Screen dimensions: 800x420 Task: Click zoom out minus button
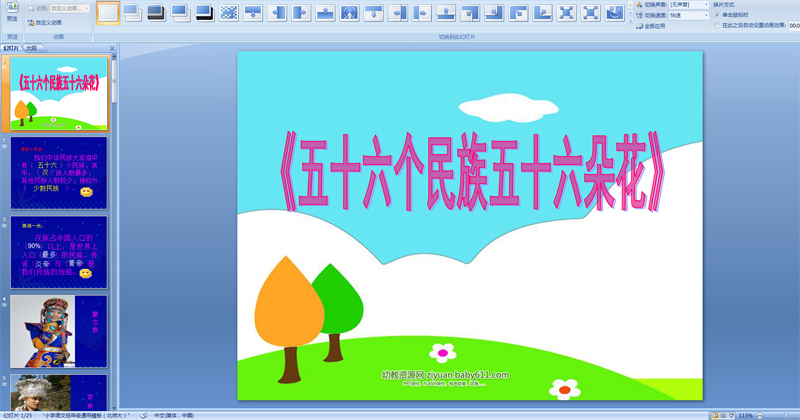(x=760, y=416)
